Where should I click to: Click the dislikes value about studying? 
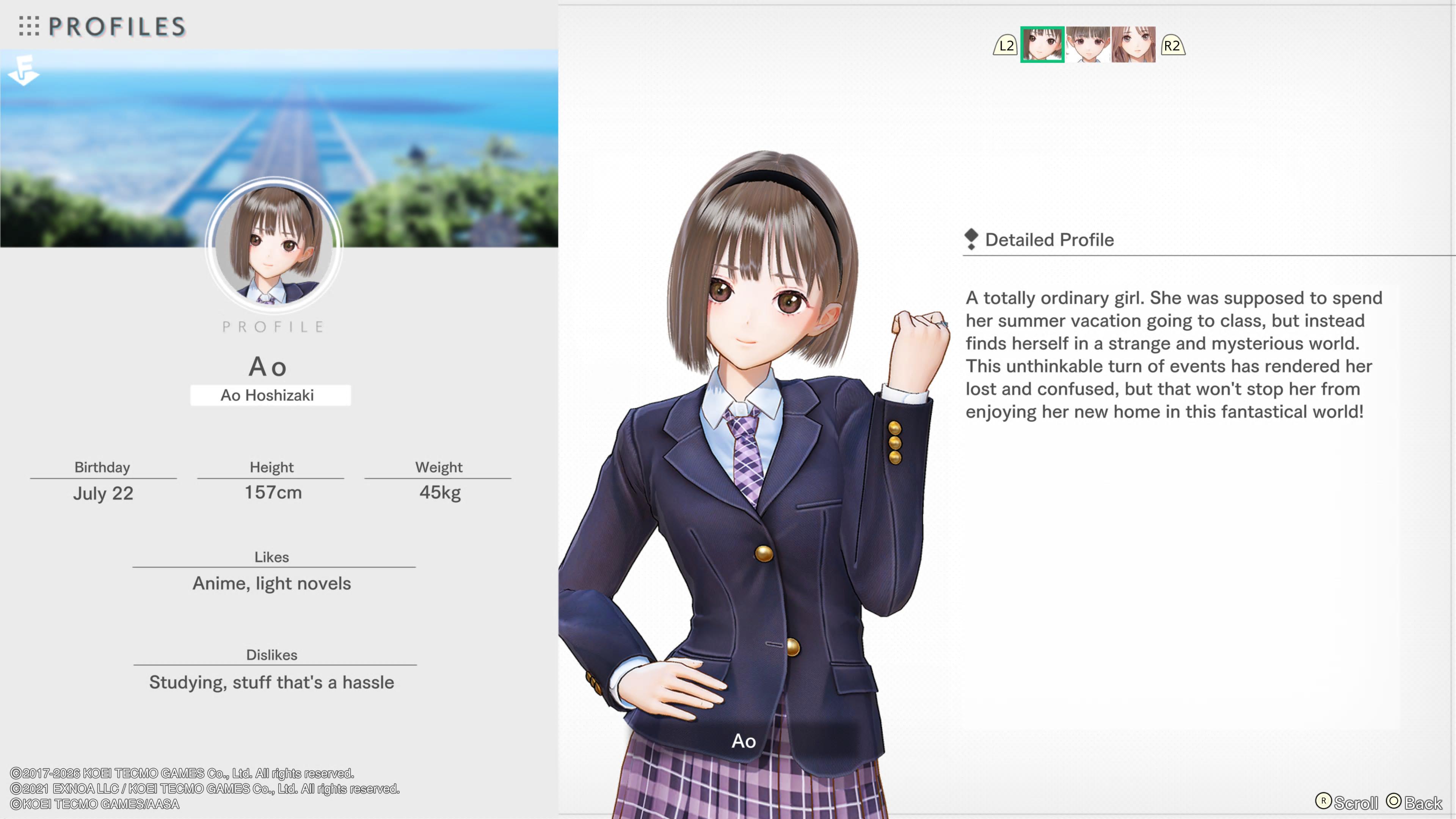(x=272, y=682)
